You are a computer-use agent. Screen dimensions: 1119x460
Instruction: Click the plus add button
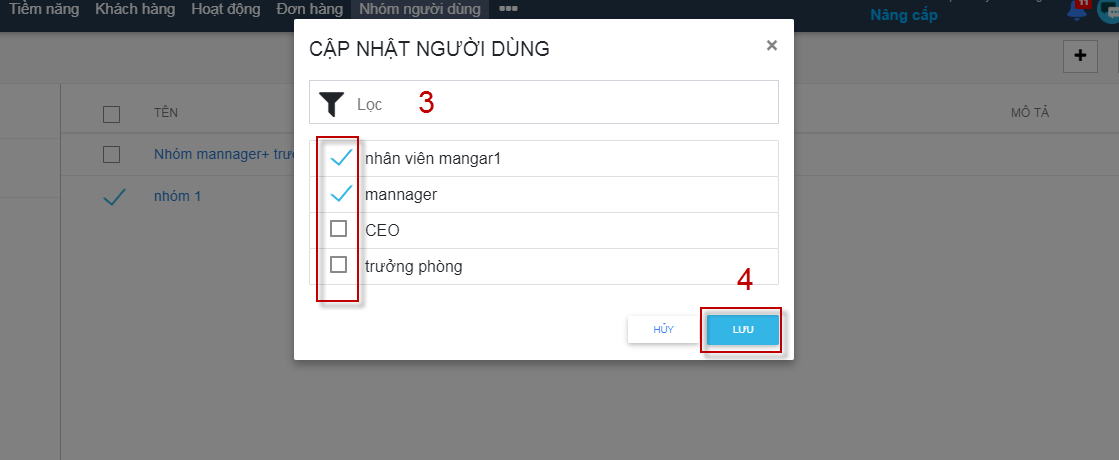pyautogui.click(x=1080, y=56)
